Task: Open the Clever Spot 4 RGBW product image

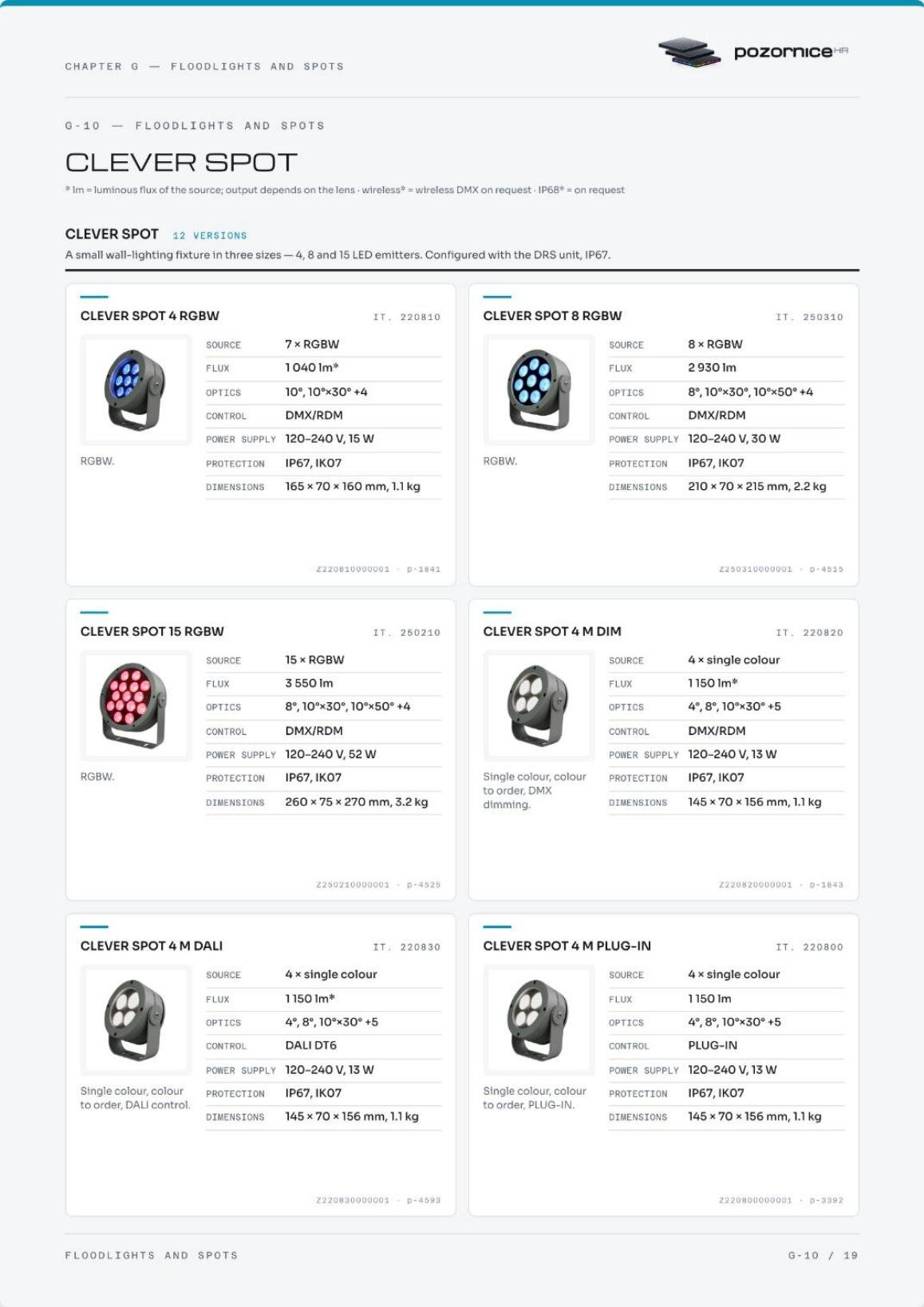Action: click(x=136, y=390)
